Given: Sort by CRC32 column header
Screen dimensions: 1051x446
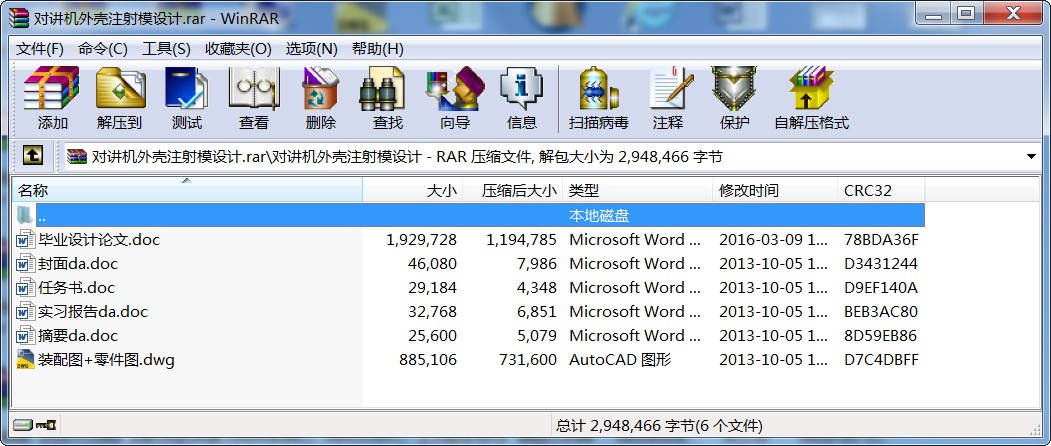Looking at the screenshot, I should (881, 190).
